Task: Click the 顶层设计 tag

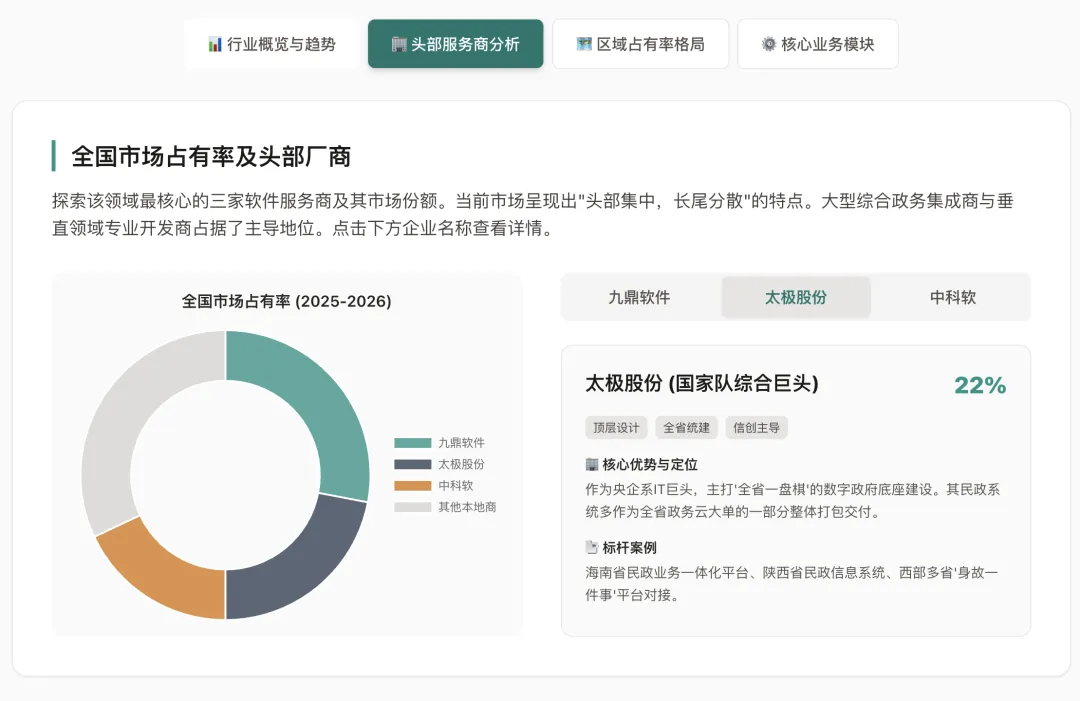Action: point(616,428)
